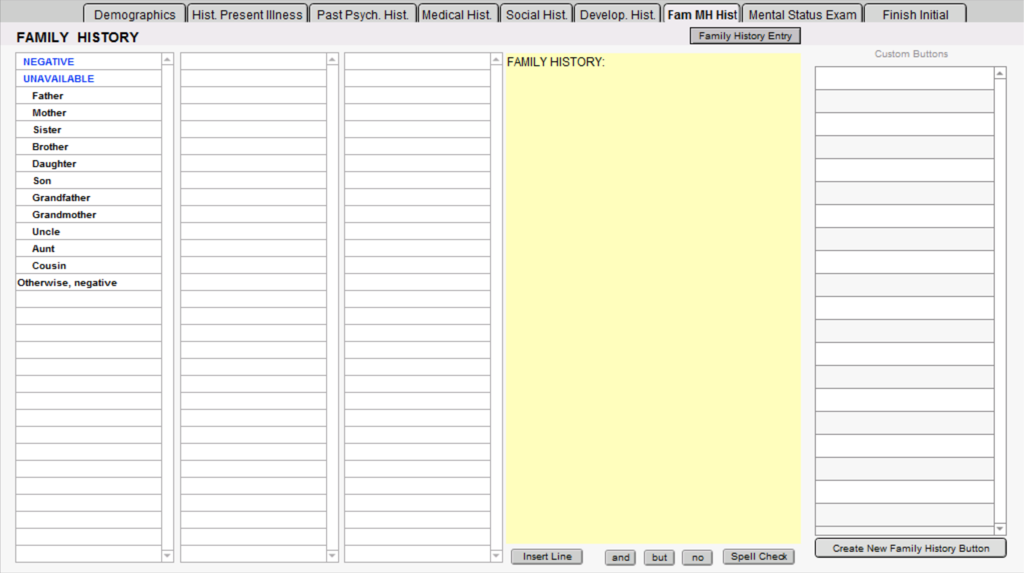This screenshot has height=573, width=1024.
Task: Click scroll up arrow of Custom Buttons list
Action: [1000, 73]
